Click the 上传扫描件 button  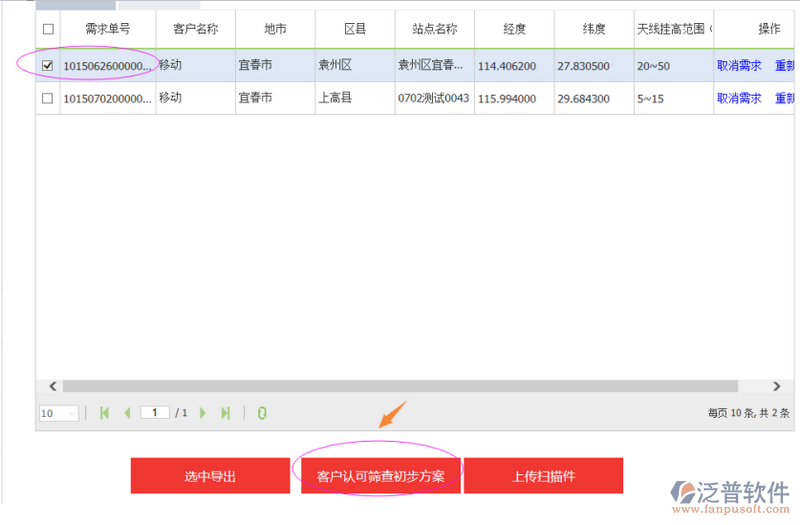543,476
